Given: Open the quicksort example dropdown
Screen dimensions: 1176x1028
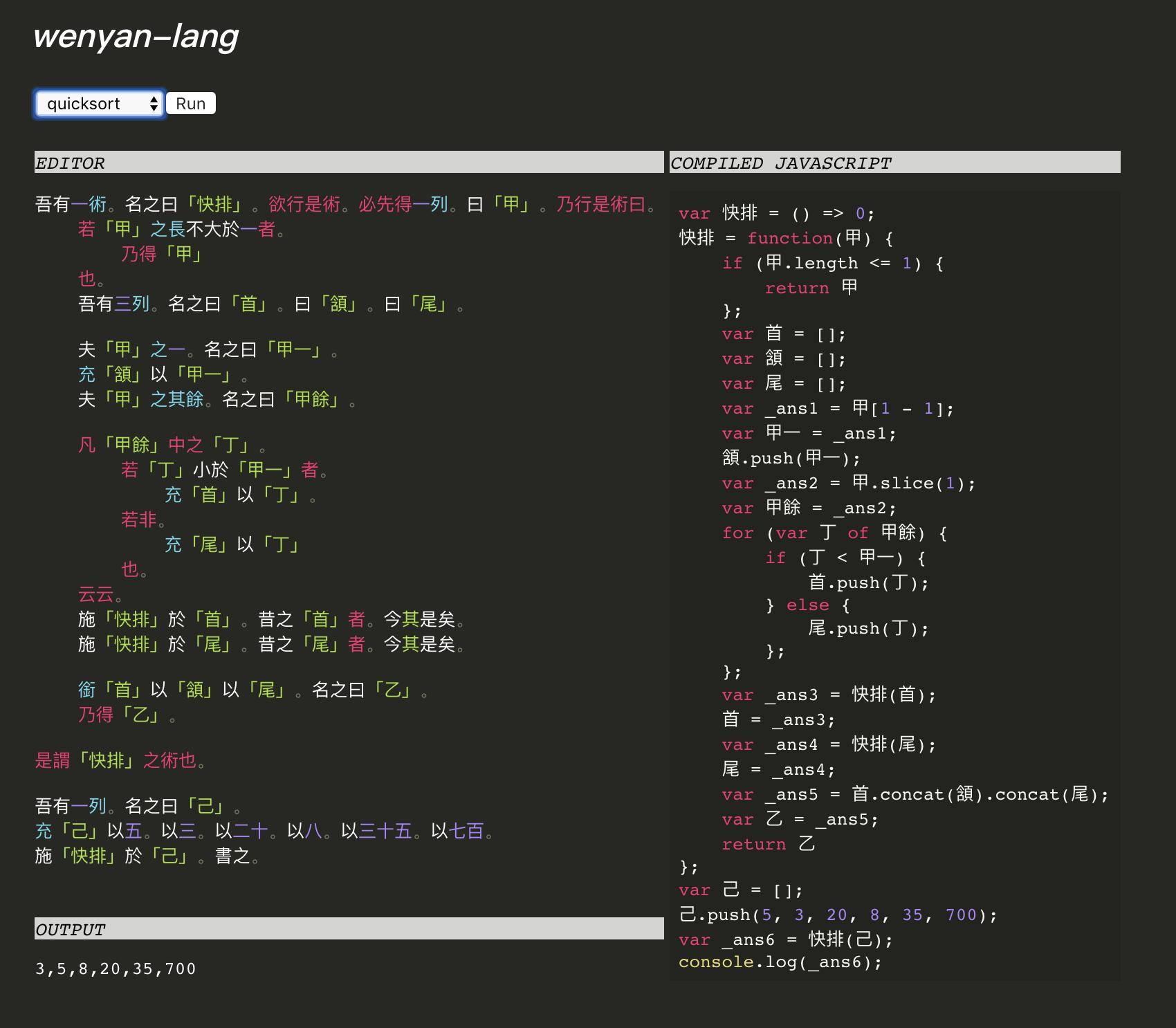Looking at the screenshot, I should [x=99, y=104].
